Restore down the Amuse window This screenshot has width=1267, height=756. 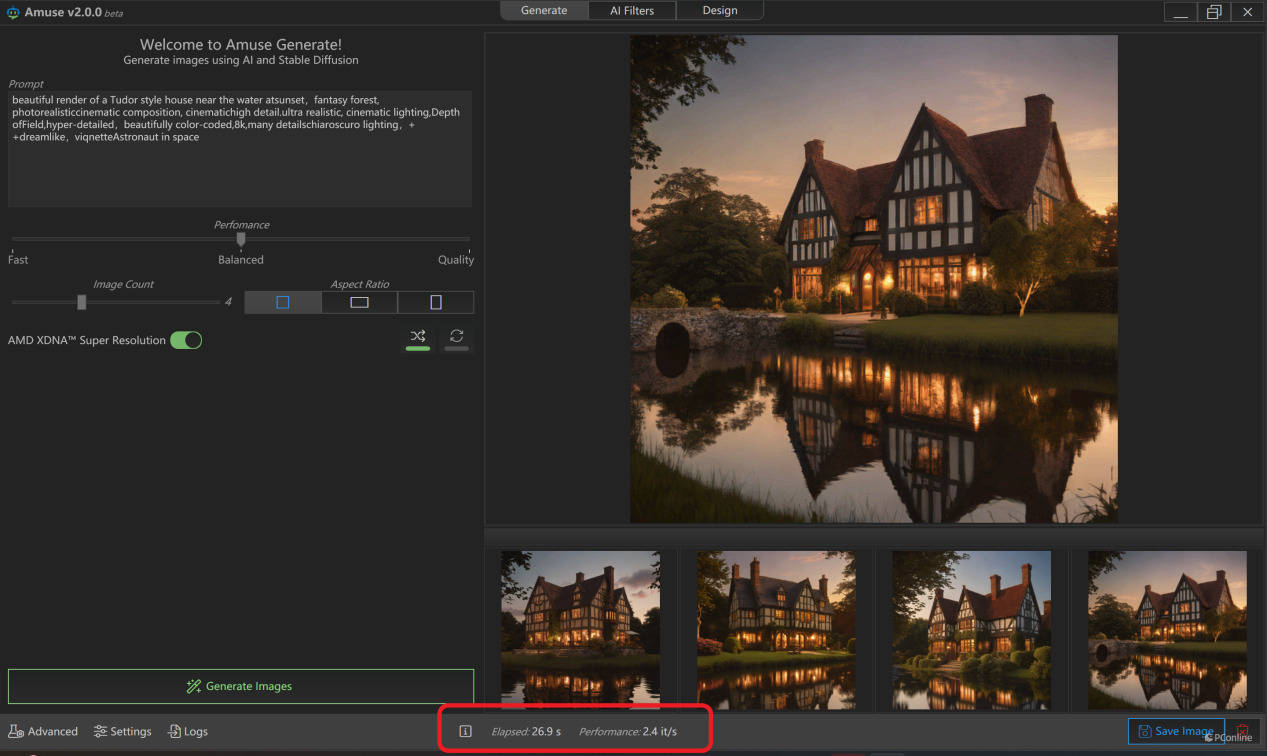click(x=1214, y=12)
